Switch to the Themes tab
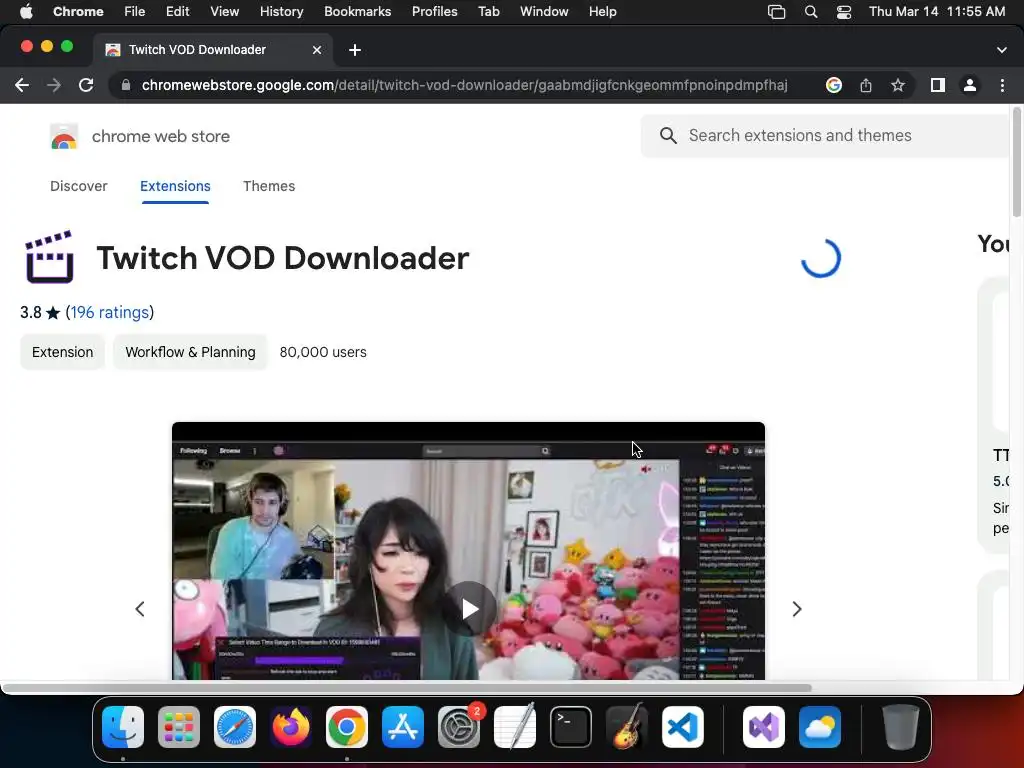The image size is (1024, 768). 269,186
